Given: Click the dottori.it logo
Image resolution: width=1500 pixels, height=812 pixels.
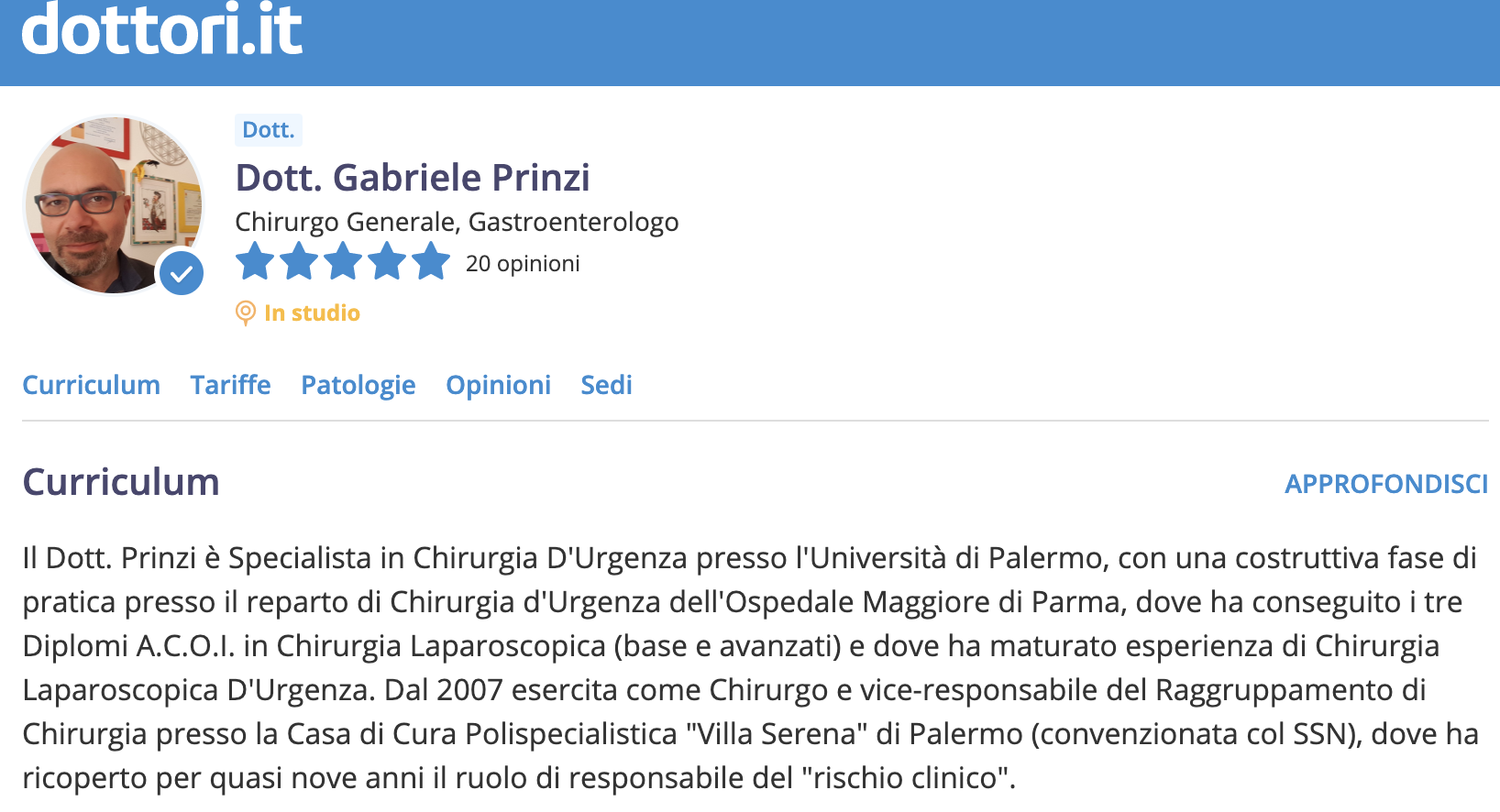Looking at the screenshot, I should coord(162,29).
